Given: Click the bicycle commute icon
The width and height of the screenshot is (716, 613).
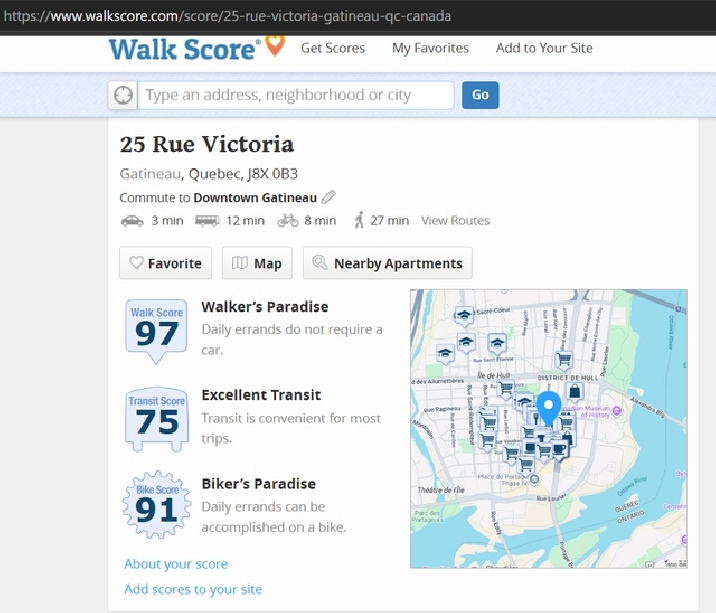Looking at the screenshot, I should [x=288, y=220].
